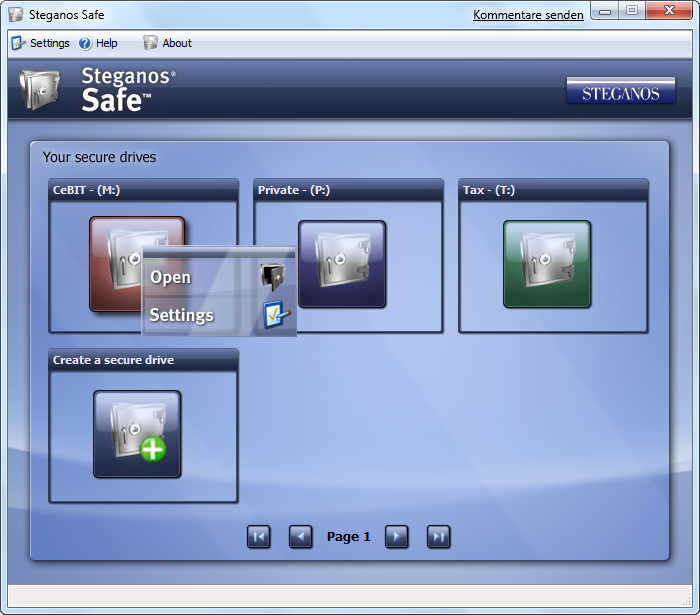Click the Kommentare senden link
This screenshot has width=700, height=615.
click(528, 15)
